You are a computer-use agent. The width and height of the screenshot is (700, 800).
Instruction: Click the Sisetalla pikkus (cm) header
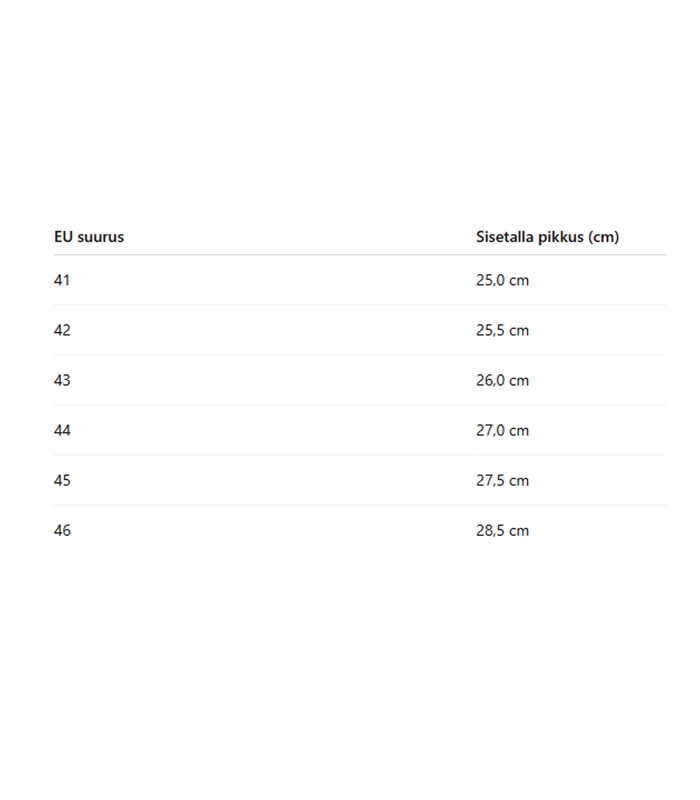[x=547, y=237]
